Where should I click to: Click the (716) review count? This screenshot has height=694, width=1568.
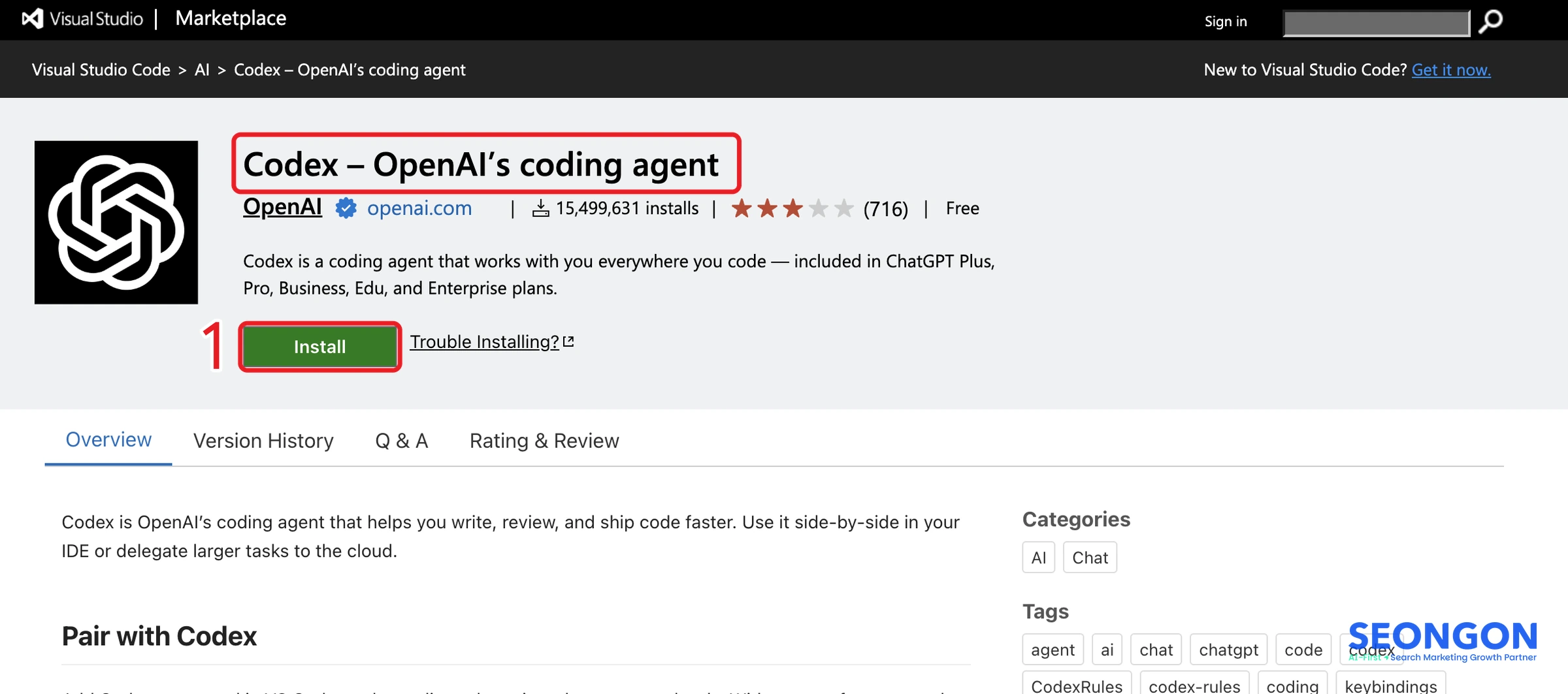coord(885,209)
